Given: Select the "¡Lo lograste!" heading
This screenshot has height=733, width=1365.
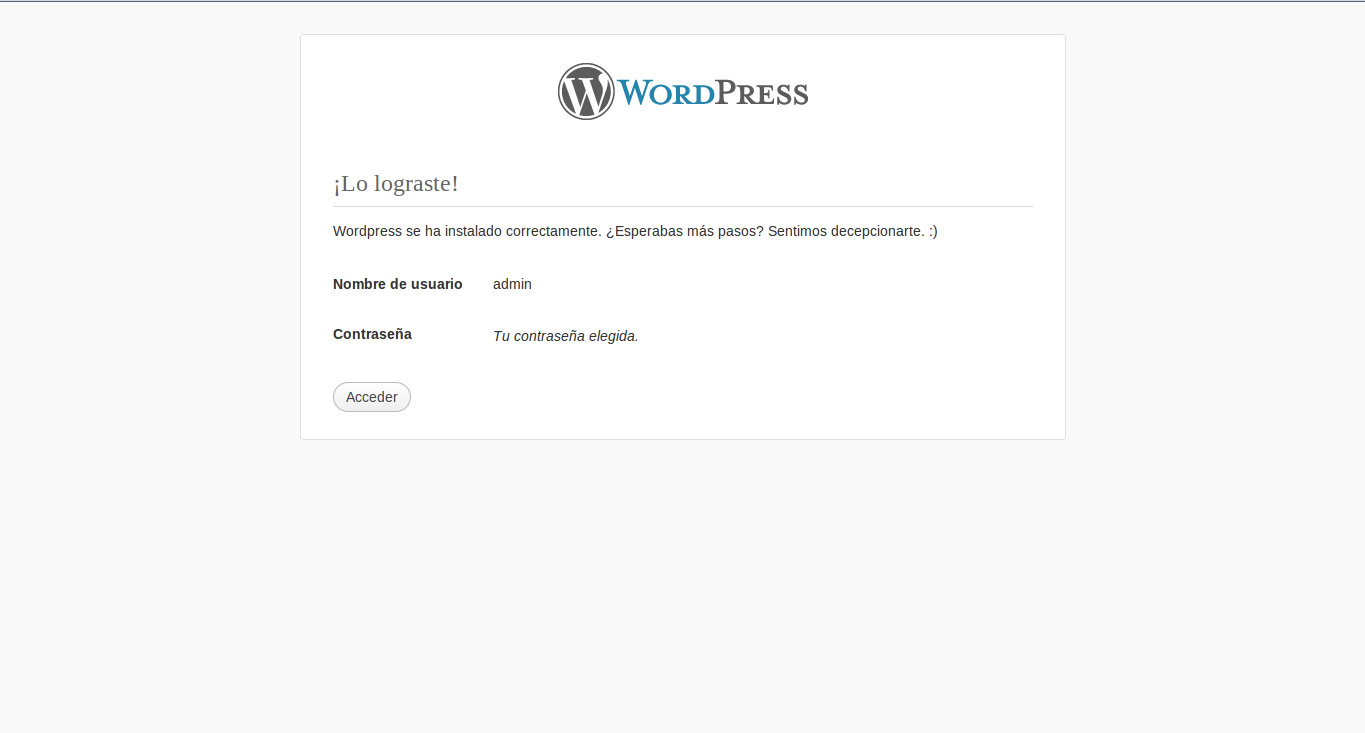Looking at the screenshot, I should (x=396, y=184).
